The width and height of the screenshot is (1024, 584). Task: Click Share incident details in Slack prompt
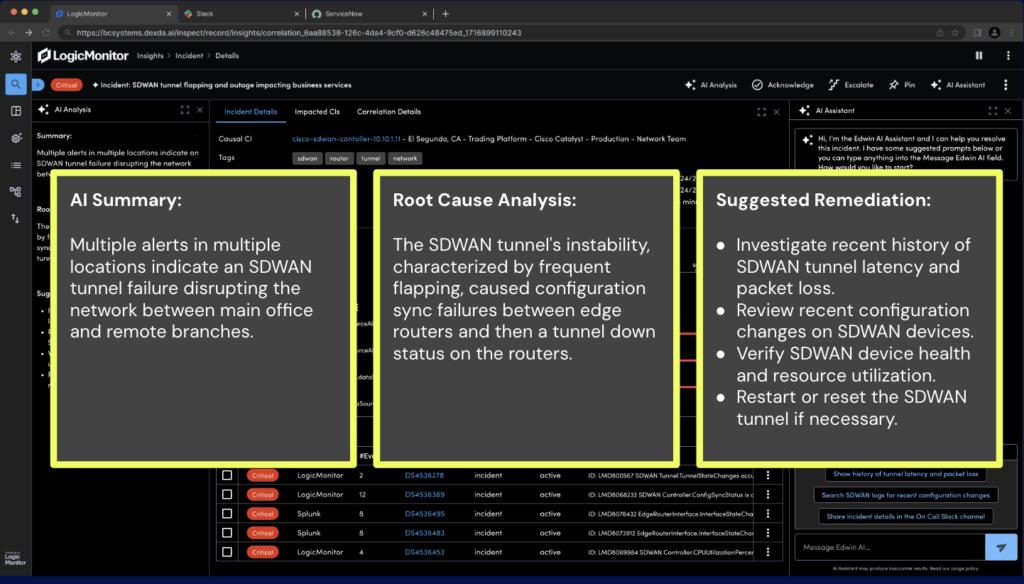(x=906, y=516)
